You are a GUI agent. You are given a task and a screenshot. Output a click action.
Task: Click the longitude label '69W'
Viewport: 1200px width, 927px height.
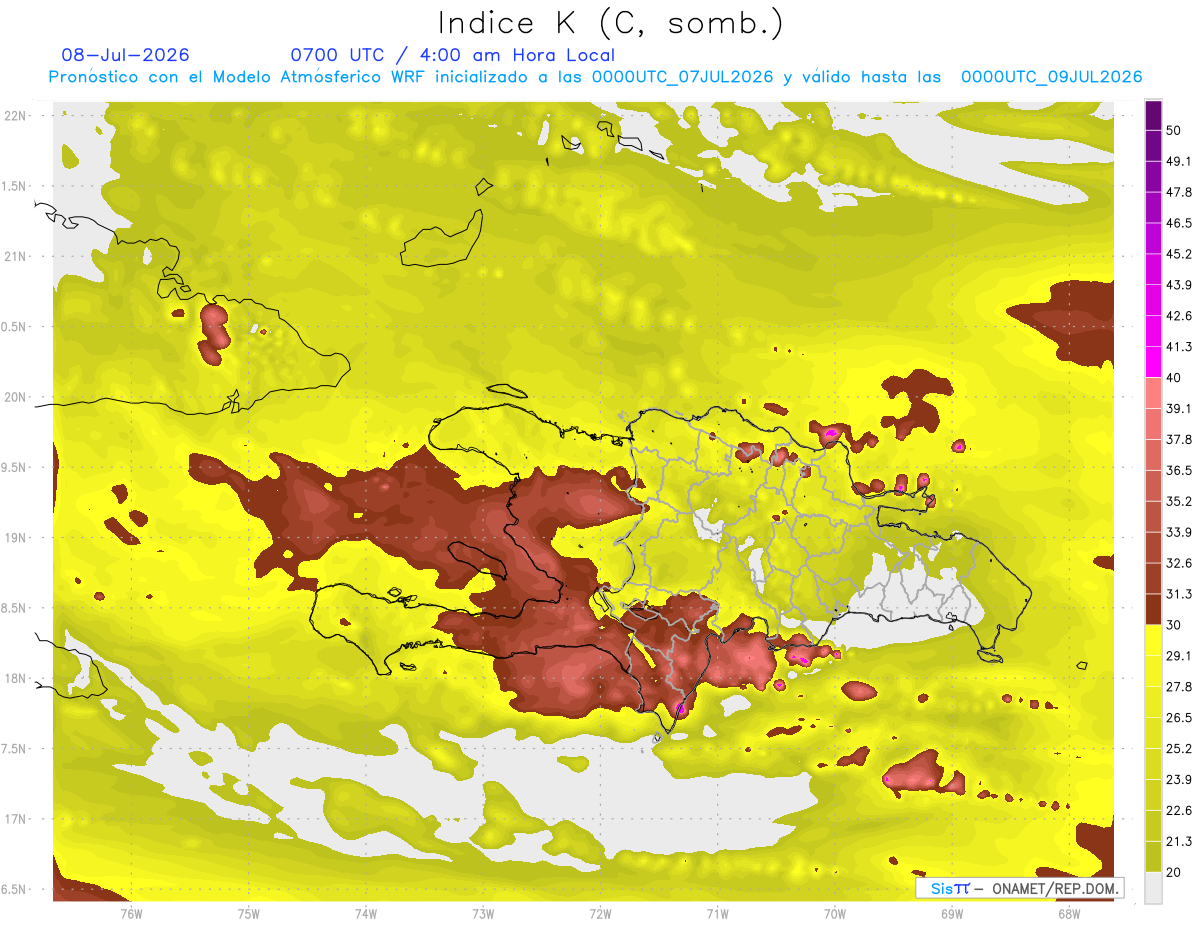pyautogui.click(x=952, y=914)
